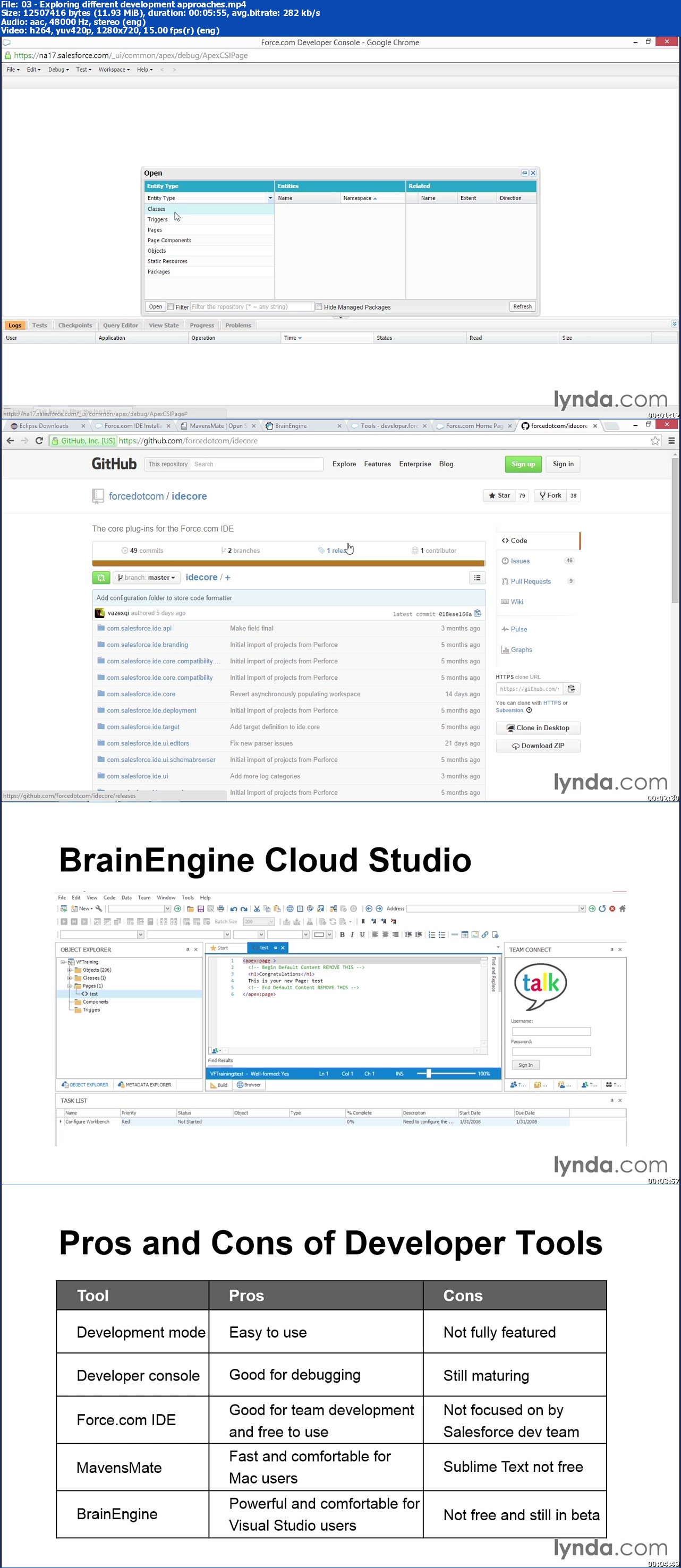This screenshot has height=1568, width=681.
Task: Open the File menu dropdown in Developer Console
Action: tap(13, 70)
